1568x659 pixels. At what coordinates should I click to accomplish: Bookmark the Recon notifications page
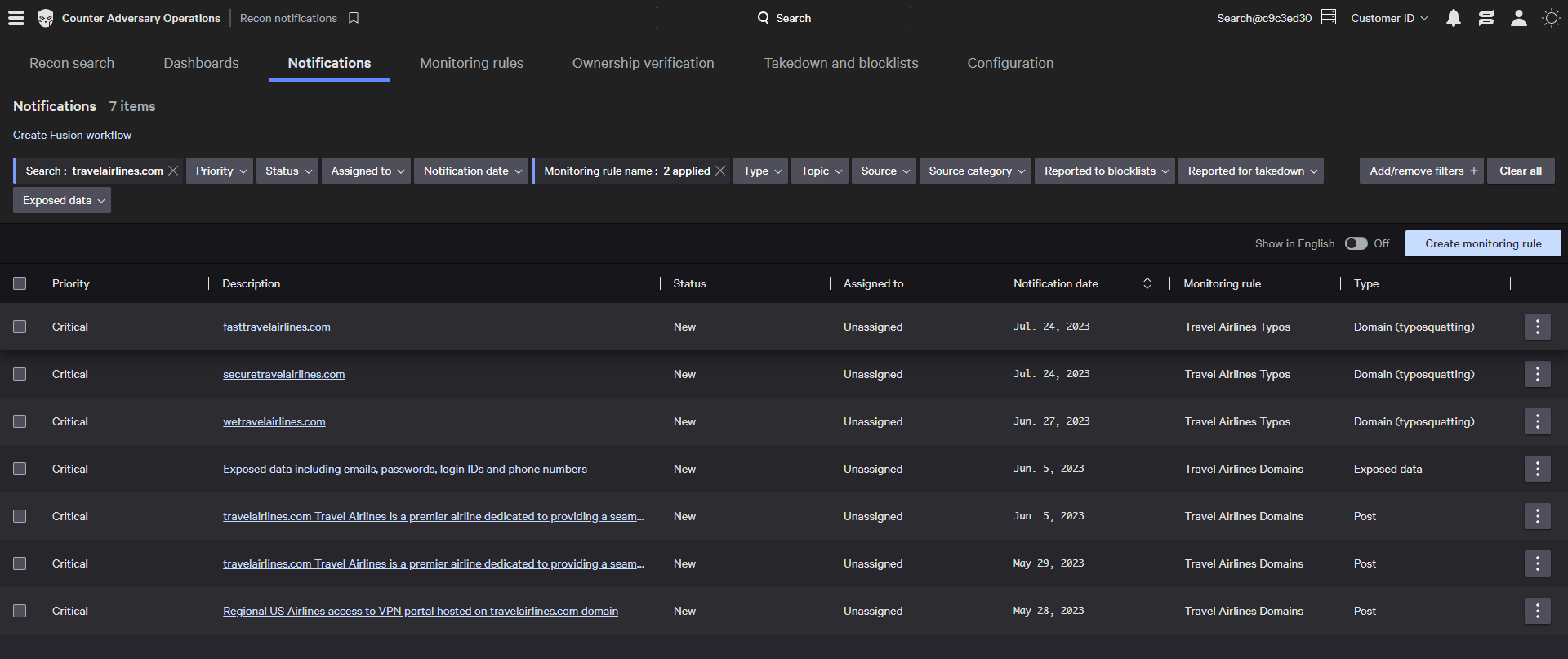(x=354, y=18)
